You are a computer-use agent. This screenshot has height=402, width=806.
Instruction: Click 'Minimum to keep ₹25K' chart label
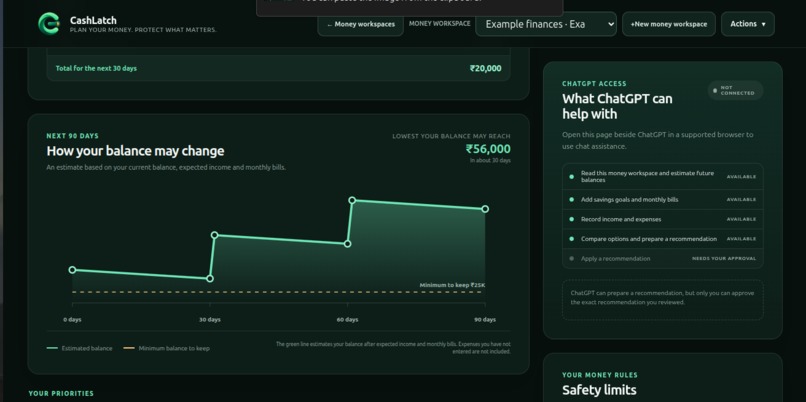452,285
